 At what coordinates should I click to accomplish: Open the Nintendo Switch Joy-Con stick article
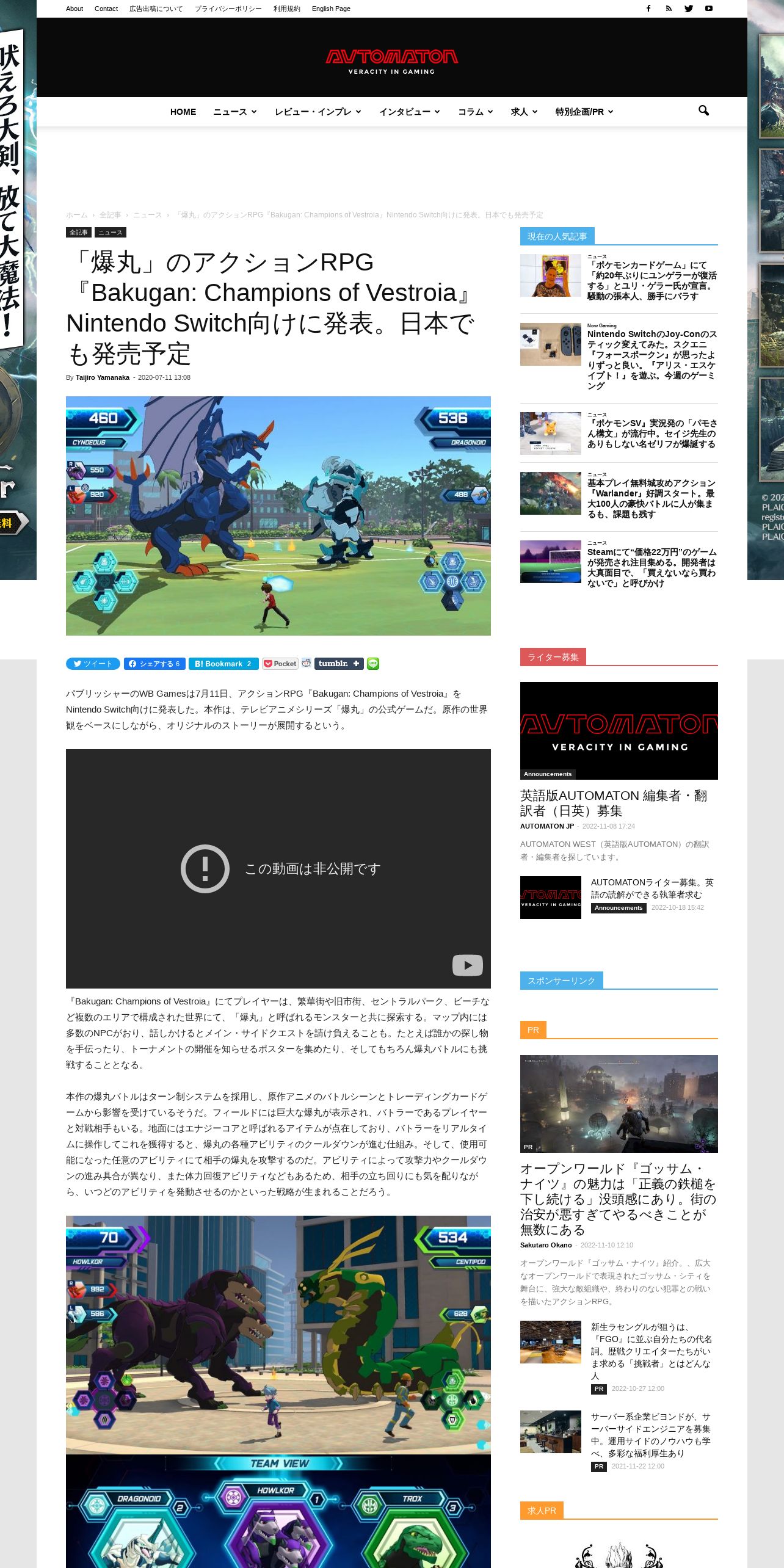tap(652, 360)
